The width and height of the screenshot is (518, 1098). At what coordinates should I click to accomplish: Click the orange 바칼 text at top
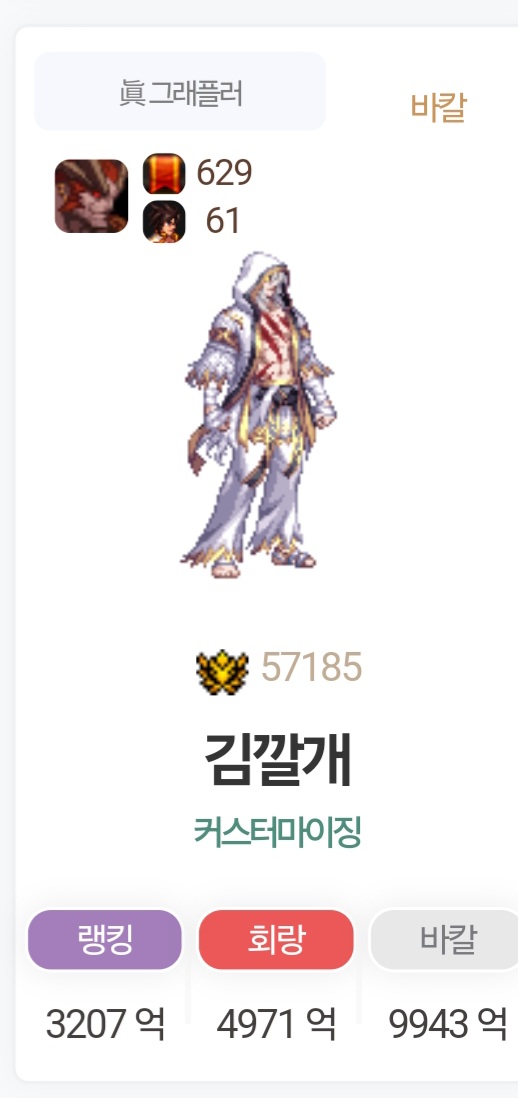point(438,108)
